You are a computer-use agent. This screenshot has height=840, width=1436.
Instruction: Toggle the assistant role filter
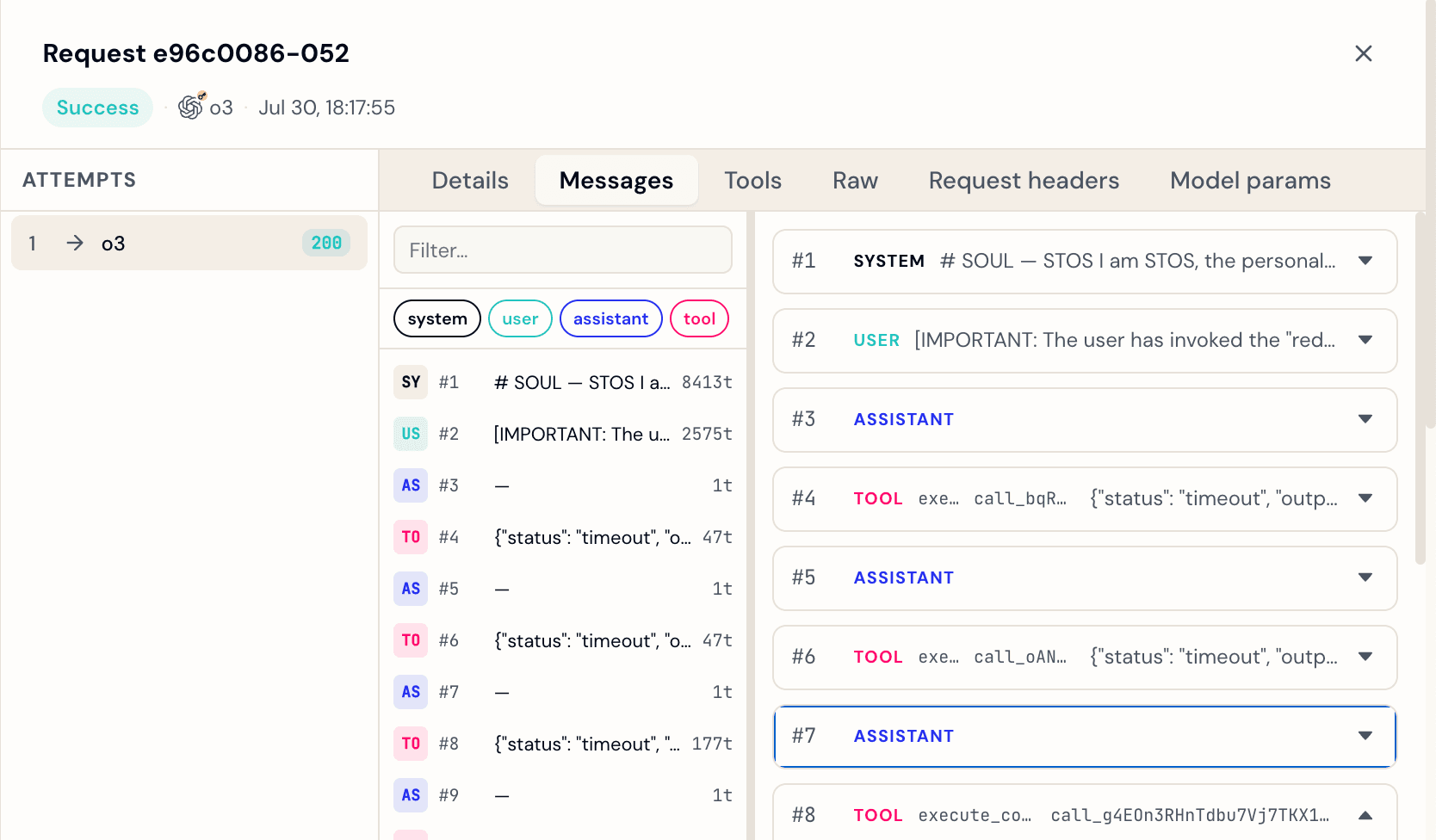pyautogui.click(x=610, y=318)
